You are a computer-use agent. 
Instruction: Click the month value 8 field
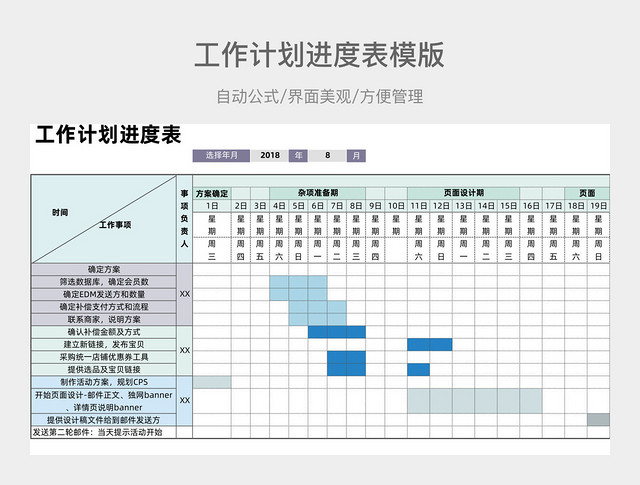click(327, 156)
